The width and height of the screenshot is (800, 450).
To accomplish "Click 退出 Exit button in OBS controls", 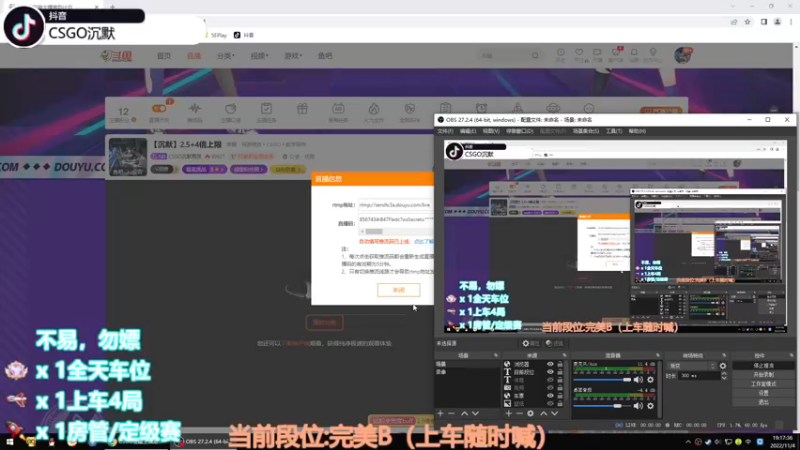I will [x=763, y=402].
